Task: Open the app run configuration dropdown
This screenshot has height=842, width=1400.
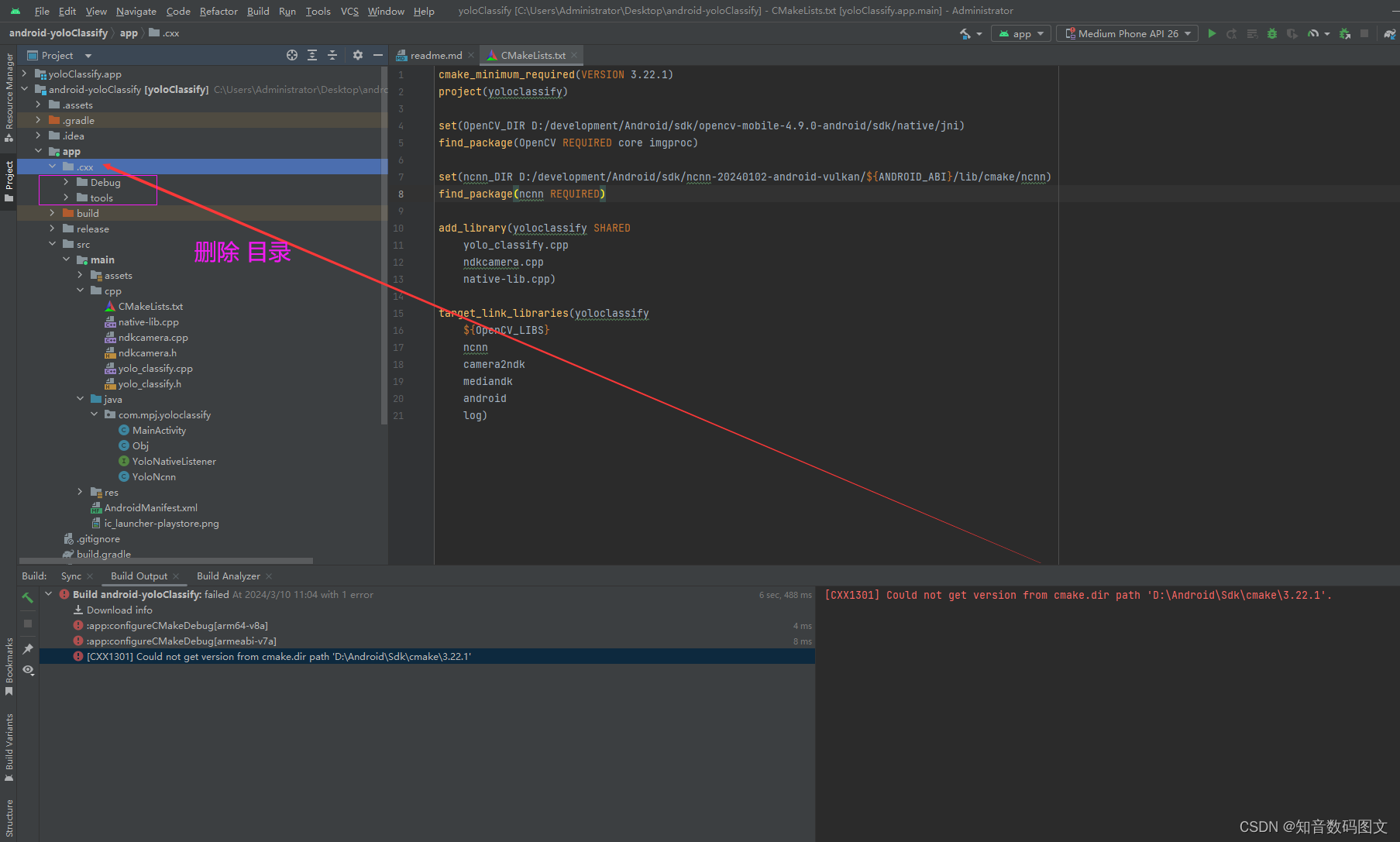Action: pyautogui.click(x=1020, y=33)
